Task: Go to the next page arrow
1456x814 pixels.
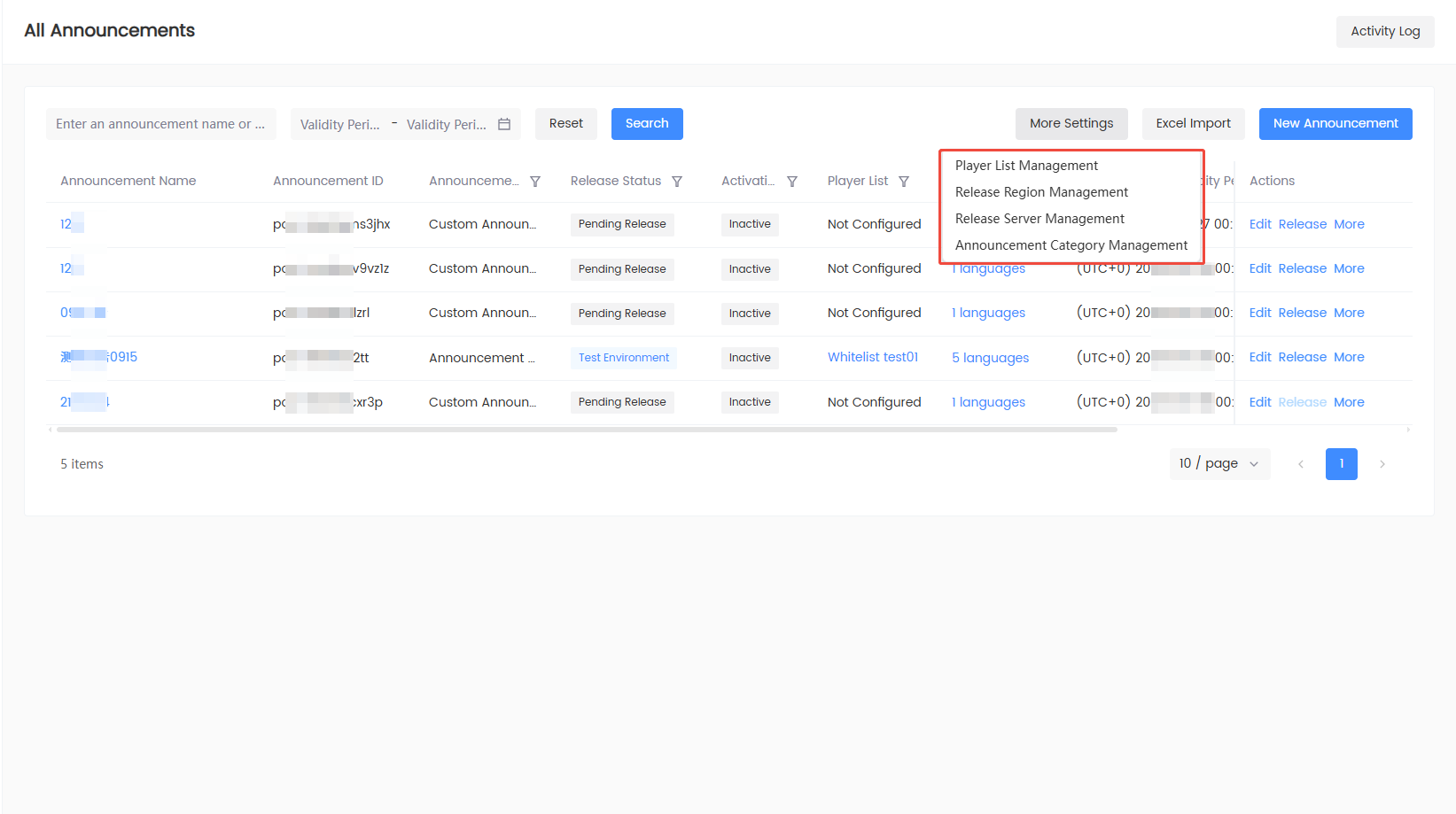Action: click(1382, 464)
